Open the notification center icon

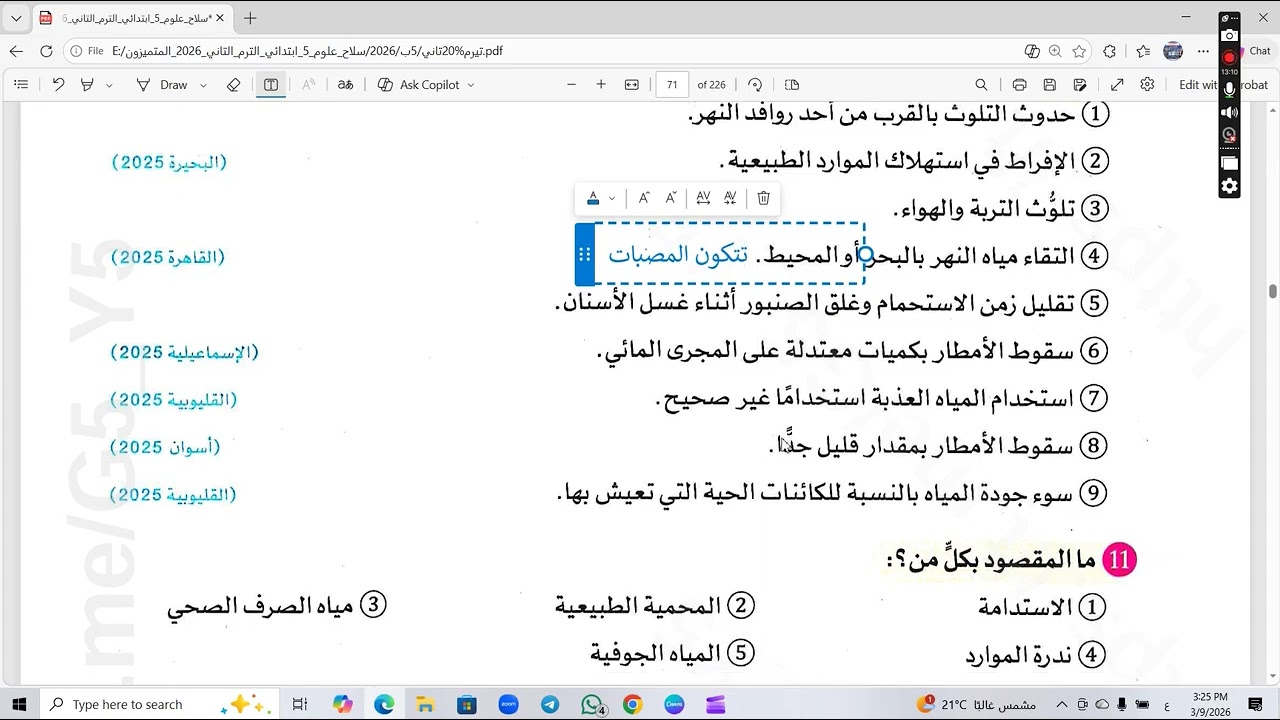click(x=1257, y=704)
